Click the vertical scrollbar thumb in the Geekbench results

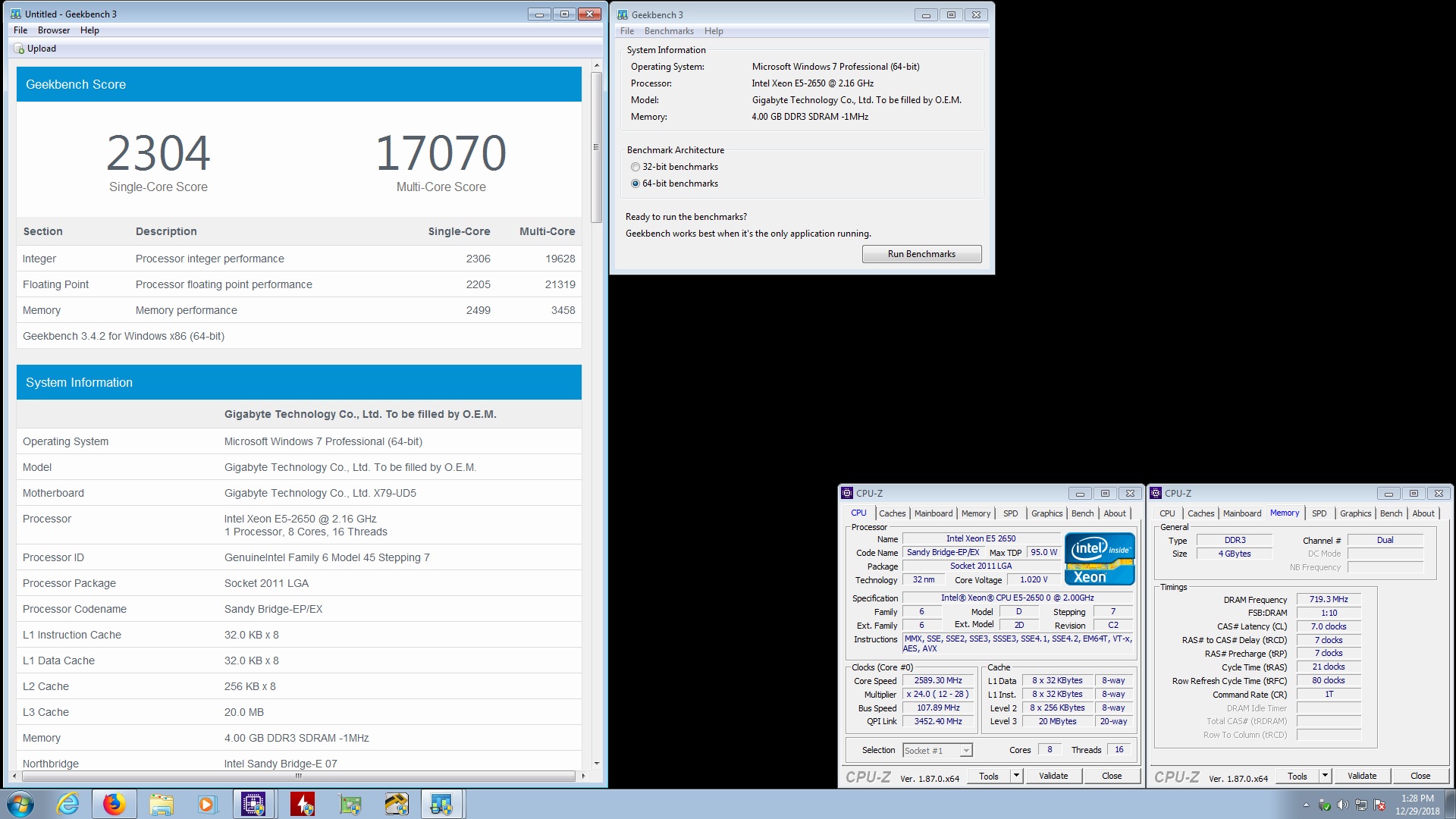click(597, 148)
